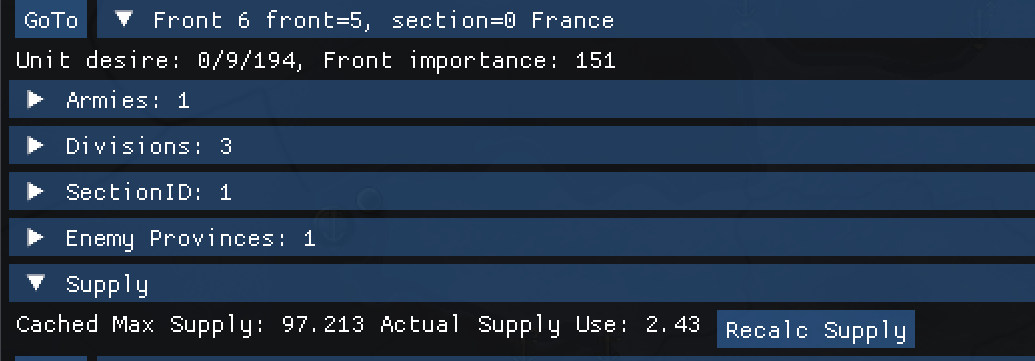Image resolution: width=1035 pixels, height=361 pixels.
Task: Expand the SectionID triangle icon
Action: click(x=35, y=192)
